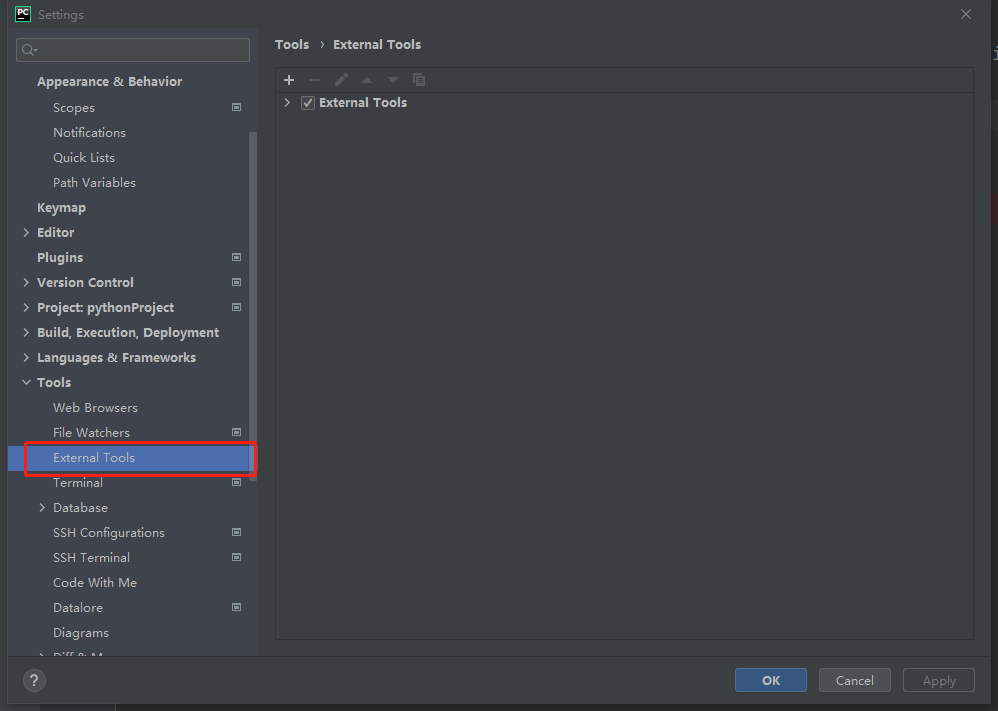Select Path Variables settings
The height and width of the screenshot is (711, 998).
94,183
